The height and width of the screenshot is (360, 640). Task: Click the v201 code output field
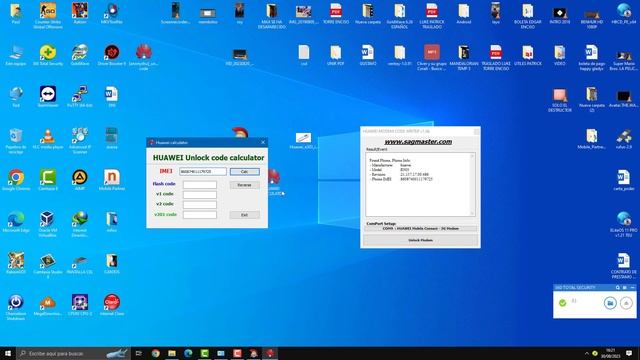tap(200, 215)
